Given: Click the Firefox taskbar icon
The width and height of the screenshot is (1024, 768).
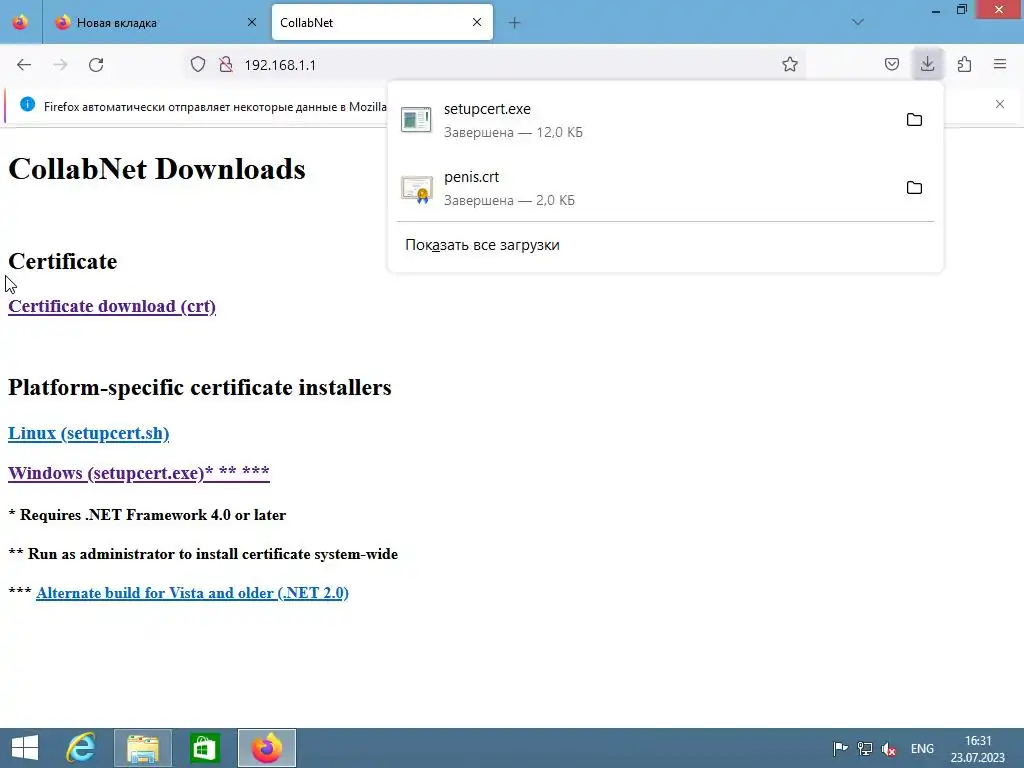Looking at the screenshot, I should (x=266, y=748).
